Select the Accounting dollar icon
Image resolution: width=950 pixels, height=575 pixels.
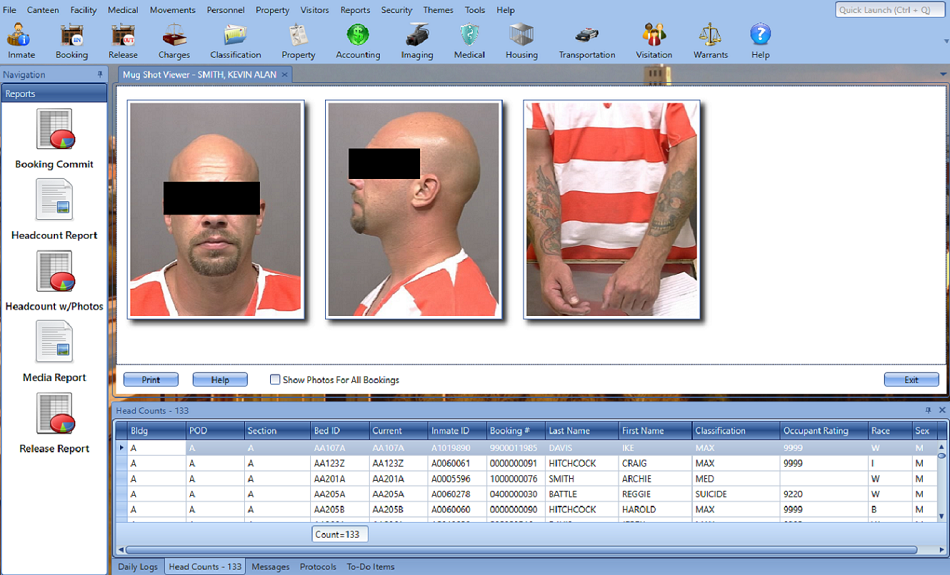pos(357,40)
